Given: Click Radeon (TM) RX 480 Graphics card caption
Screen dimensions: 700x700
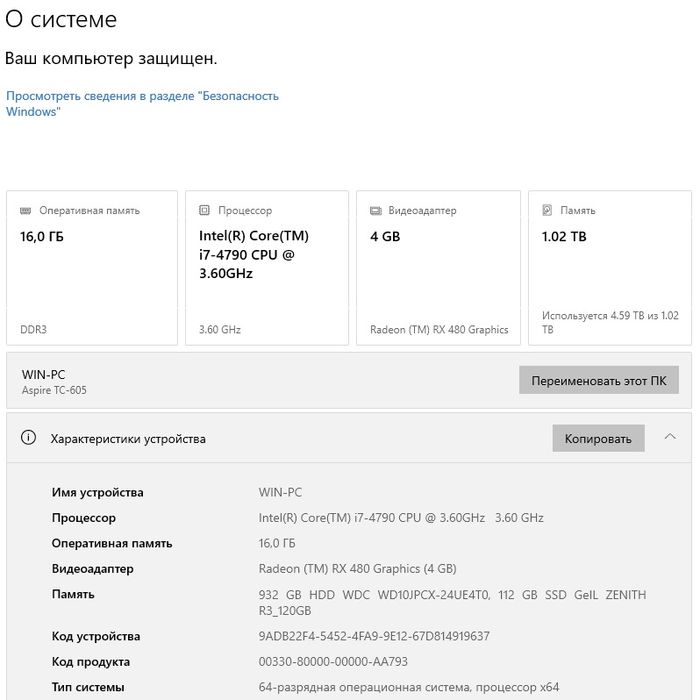Looking at the screenshot, I should [x=439, y=329].
